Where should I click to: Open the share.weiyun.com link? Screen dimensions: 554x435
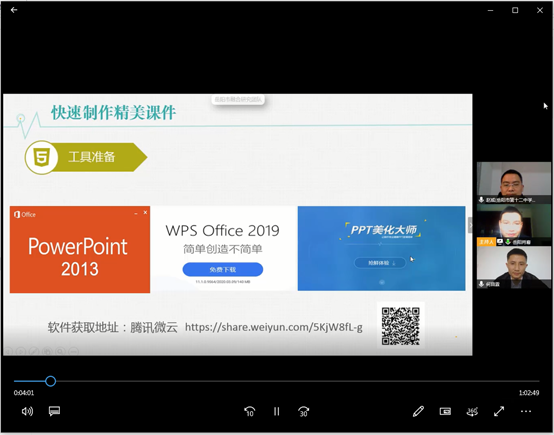(274, 327)
